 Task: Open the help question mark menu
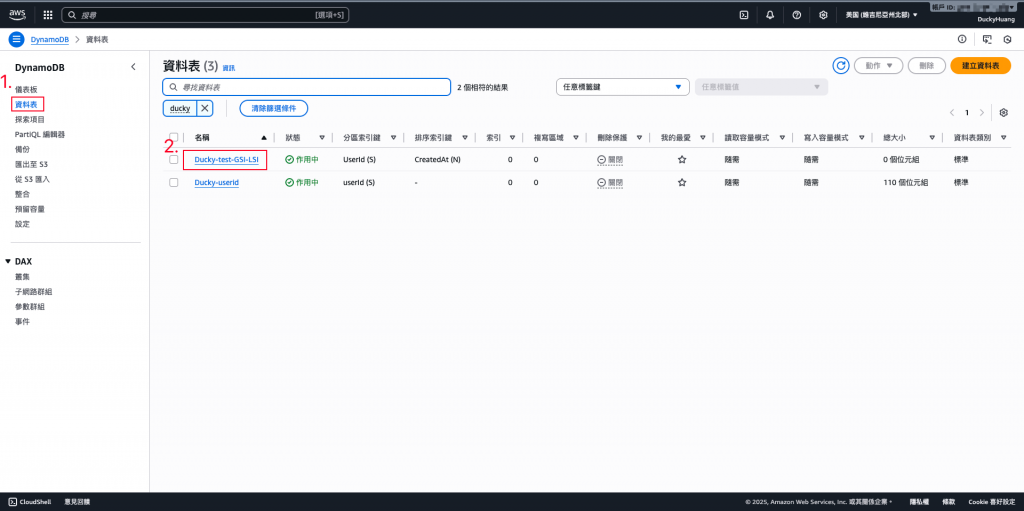click(x=797, y=14)
